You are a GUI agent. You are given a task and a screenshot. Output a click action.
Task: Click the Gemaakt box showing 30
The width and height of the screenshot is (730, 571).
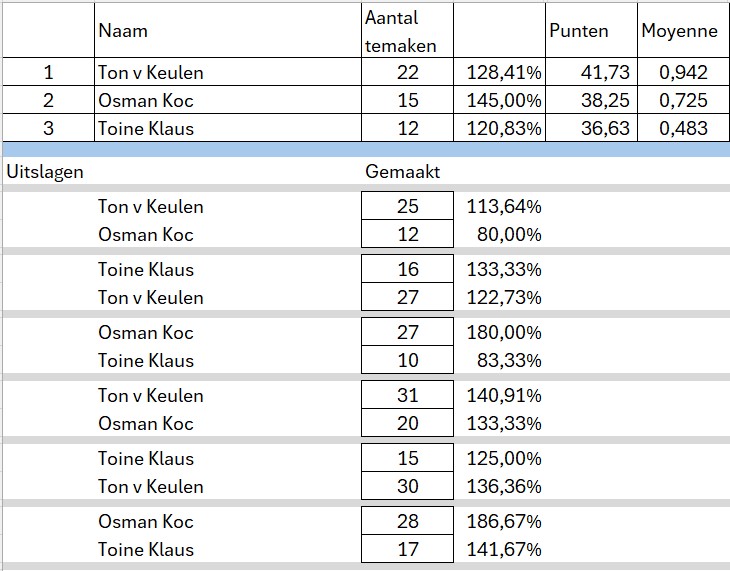point(407,486)
